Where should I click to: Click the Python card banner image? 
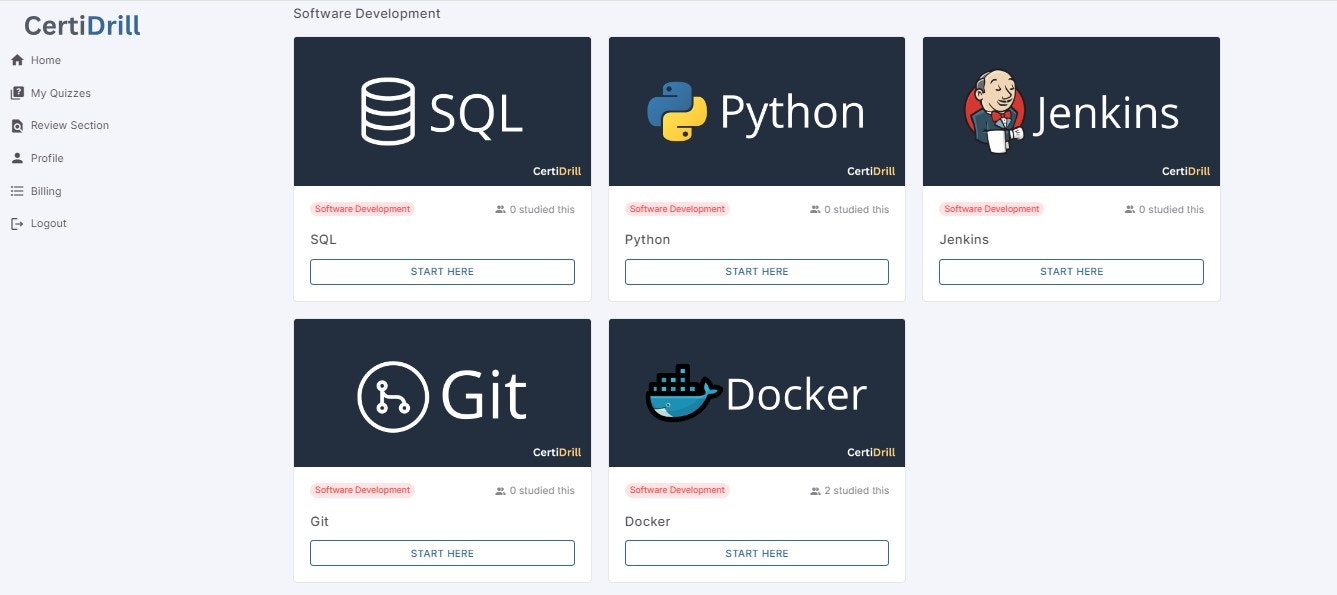pos(757,111)
